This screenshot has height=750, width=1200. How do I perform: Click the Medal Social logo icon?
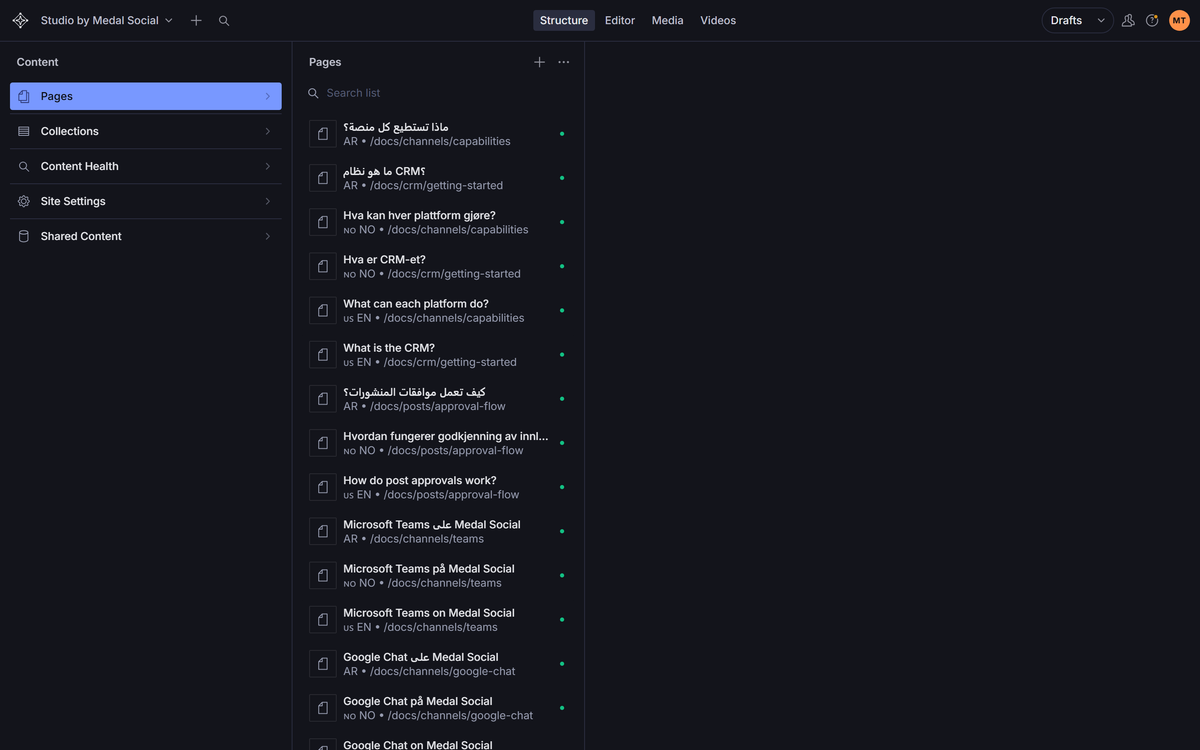click(20, 20)
